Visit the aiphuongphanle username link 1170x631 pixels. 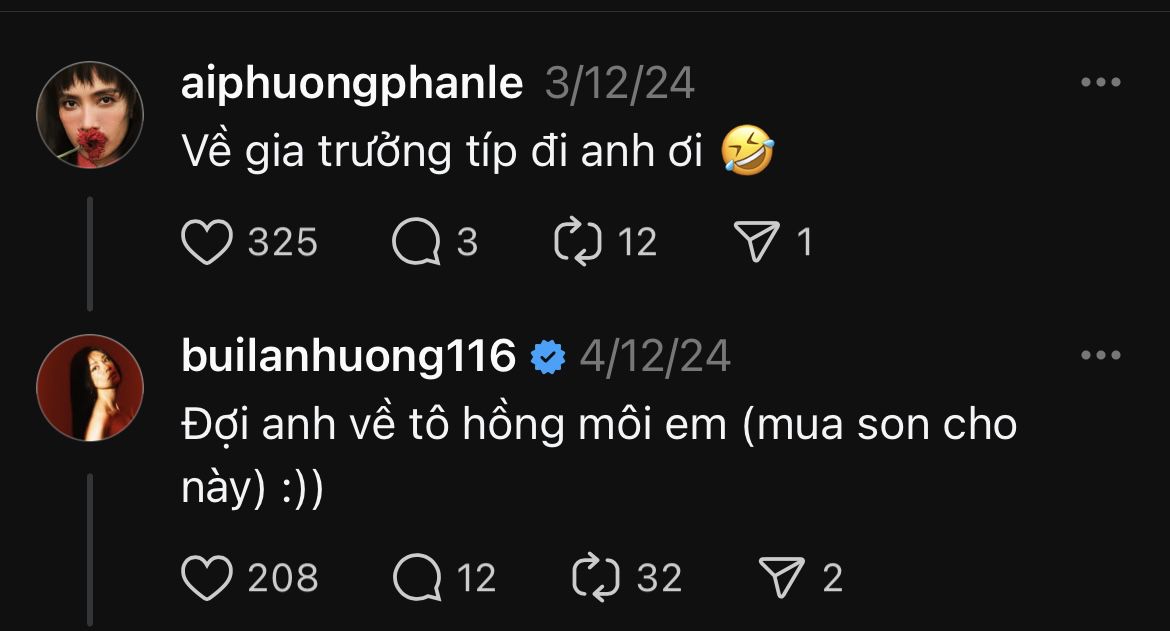click(x=352, y=84)
